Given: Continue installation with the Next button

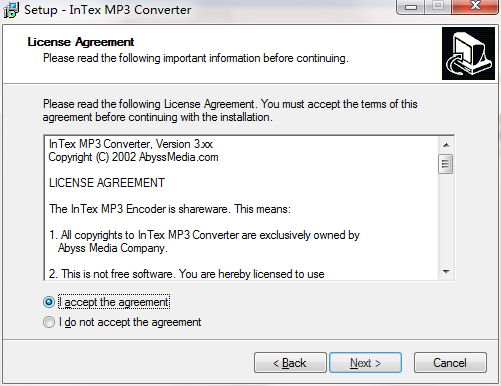Looking at the screenshot, I should click(x=365, y=363).
